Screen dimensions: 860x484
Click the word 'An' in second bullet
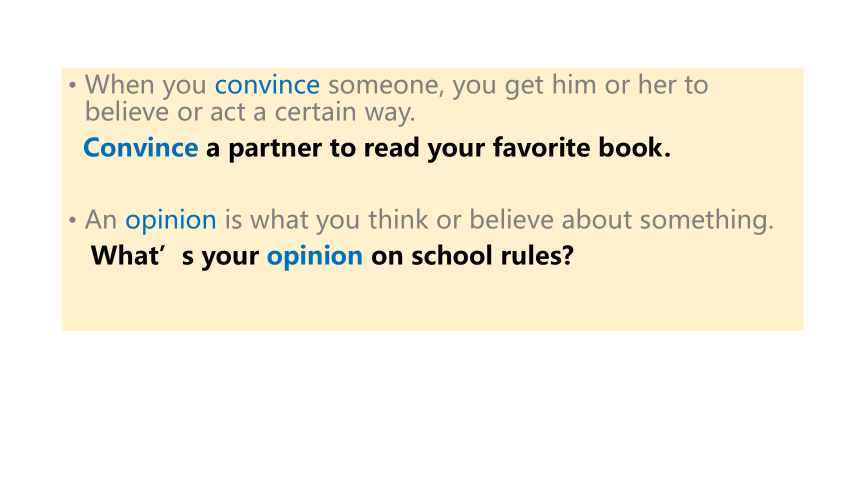tap(100, 220)
